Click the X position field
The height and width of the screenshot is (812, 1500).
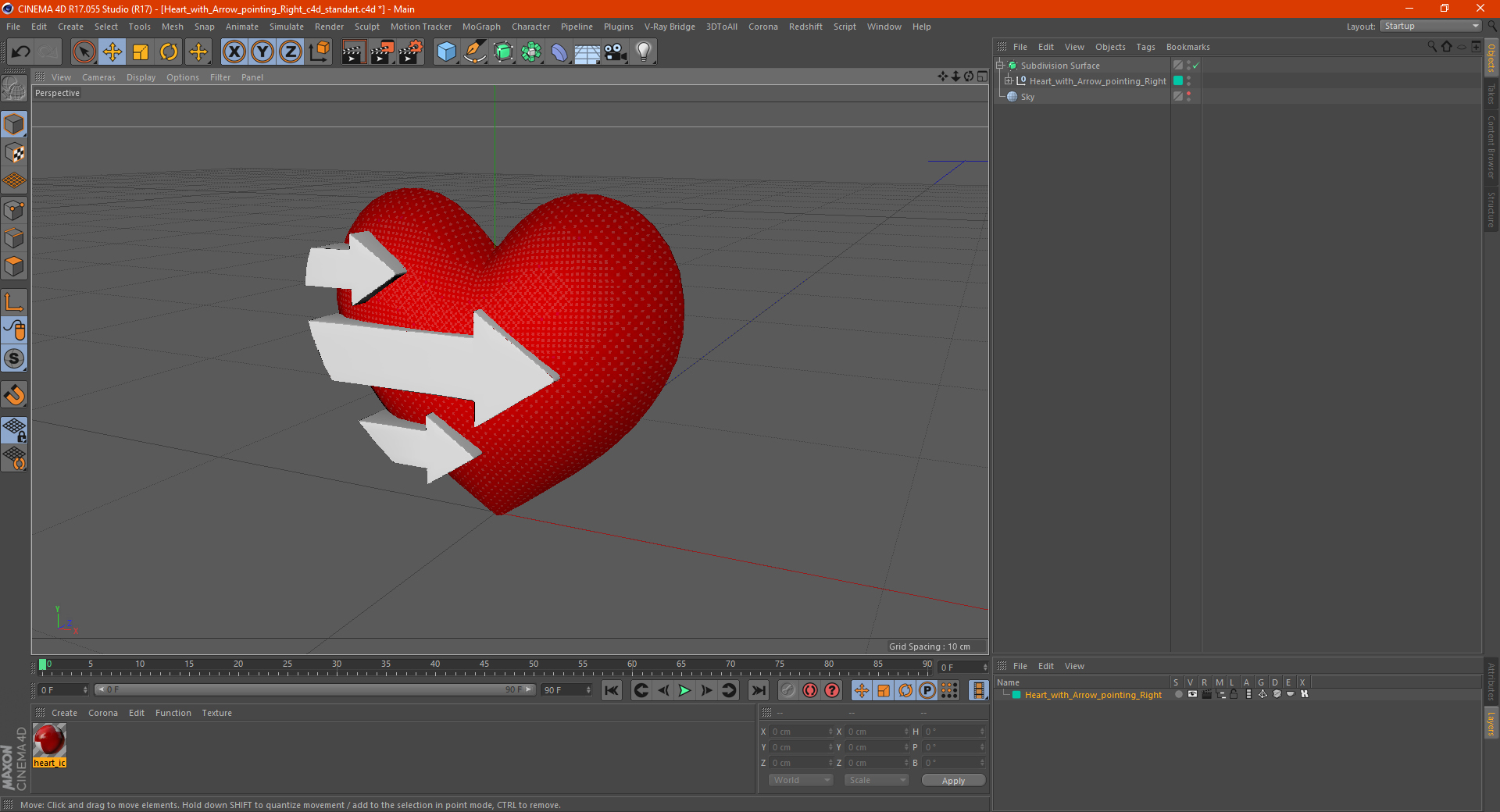pyautogui.click(x=802, y=732)
